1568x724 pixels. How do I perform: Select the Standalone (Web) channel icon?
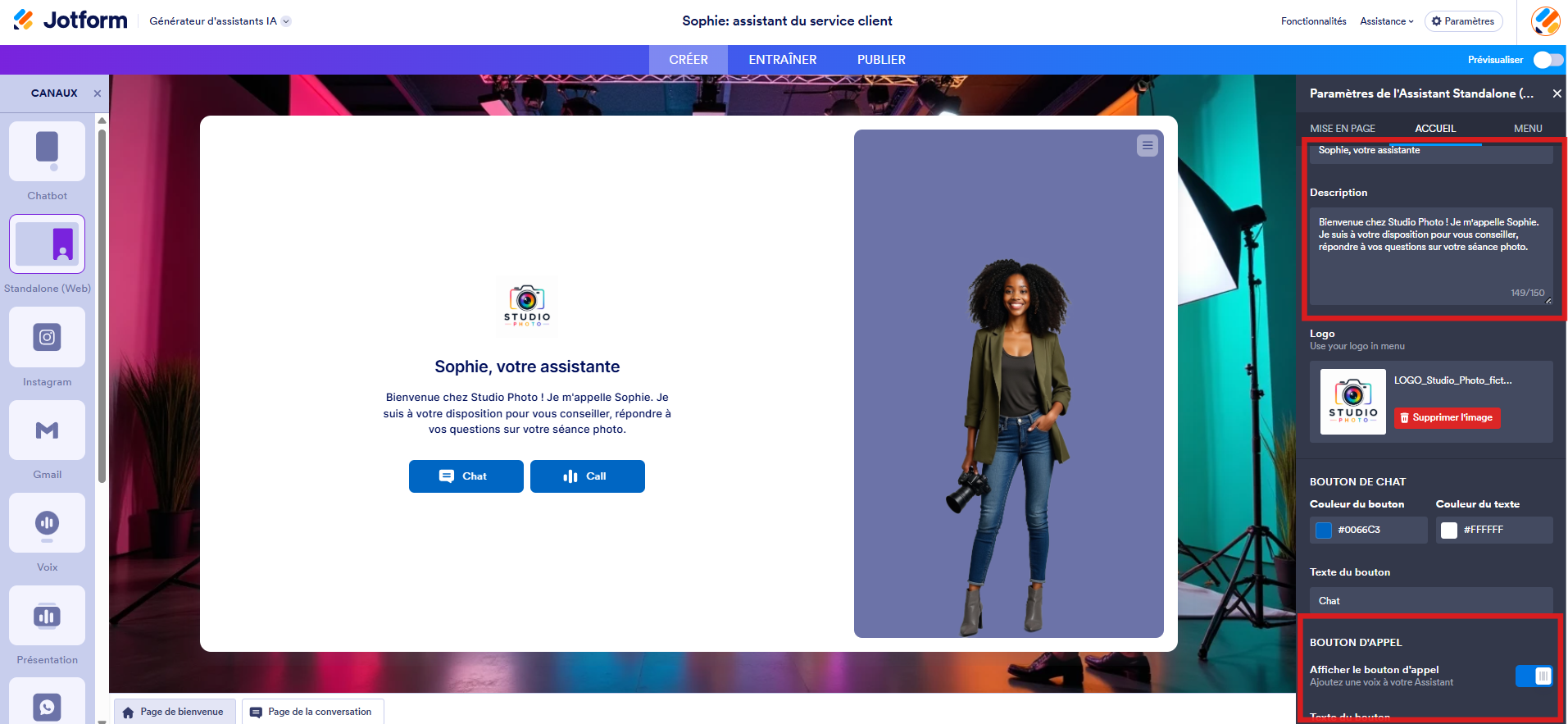point(47,244)
